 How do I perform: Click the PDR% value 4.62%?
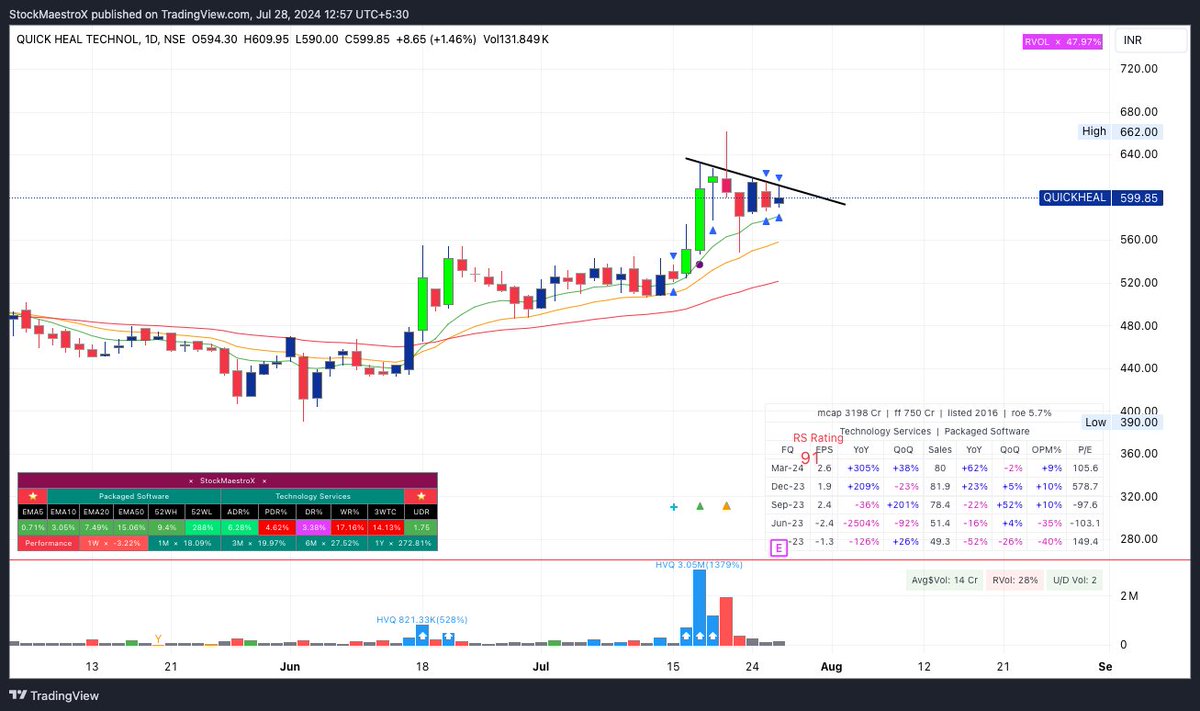(x=277, y=528)
